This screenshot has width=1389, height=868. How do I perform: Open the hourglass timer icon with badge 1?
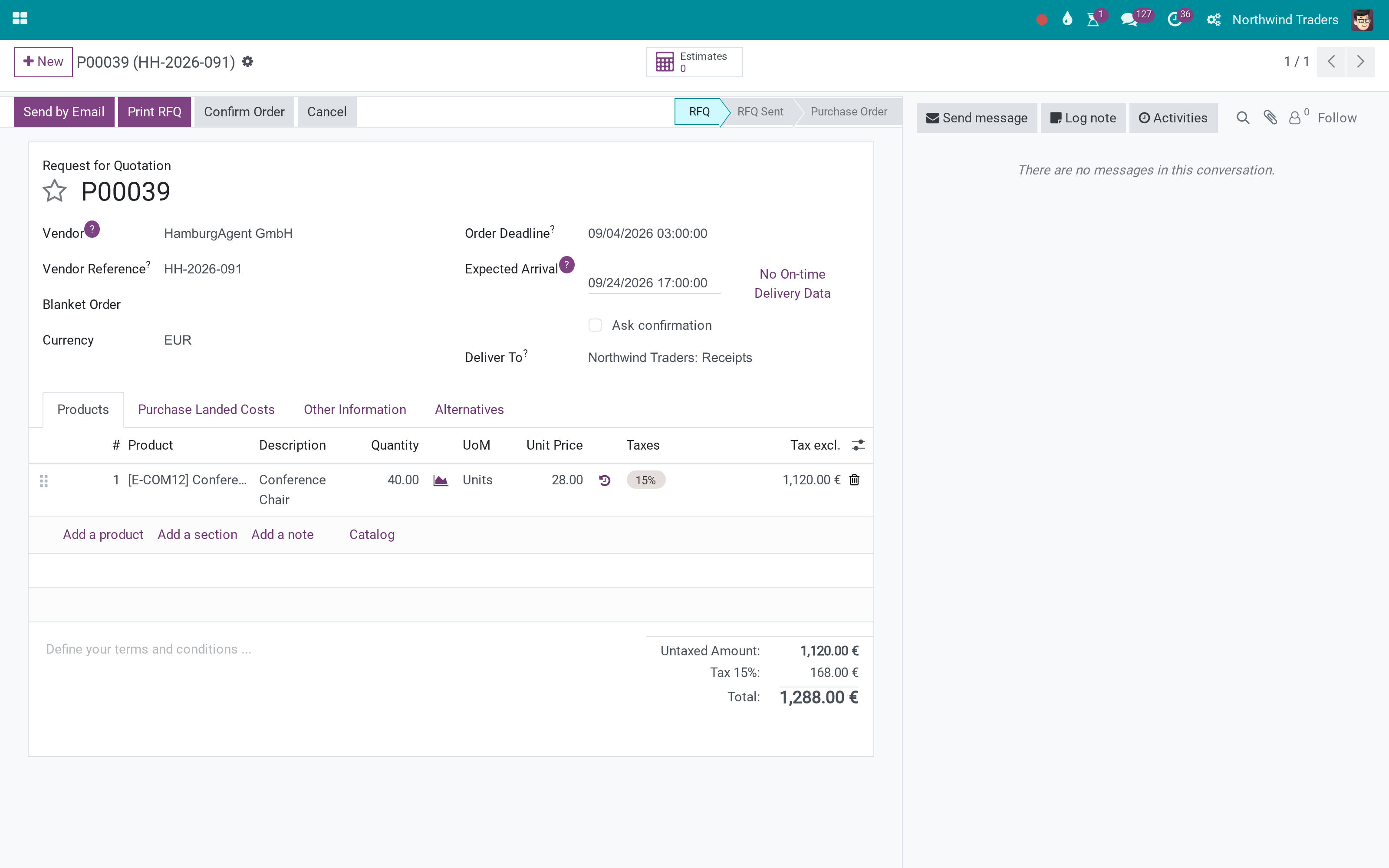pyautogui.click(x=1093, y=20)
